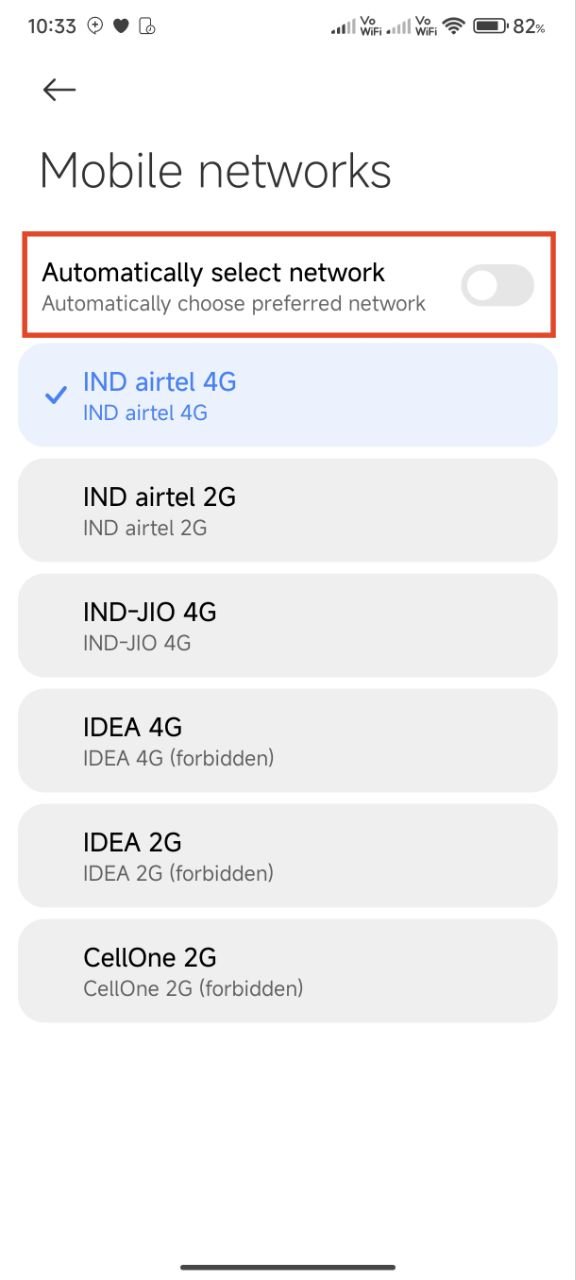This screenshot has height=1280, width=576.
Task: Tap the Mobile networks title
Action: tap(215, 170)
